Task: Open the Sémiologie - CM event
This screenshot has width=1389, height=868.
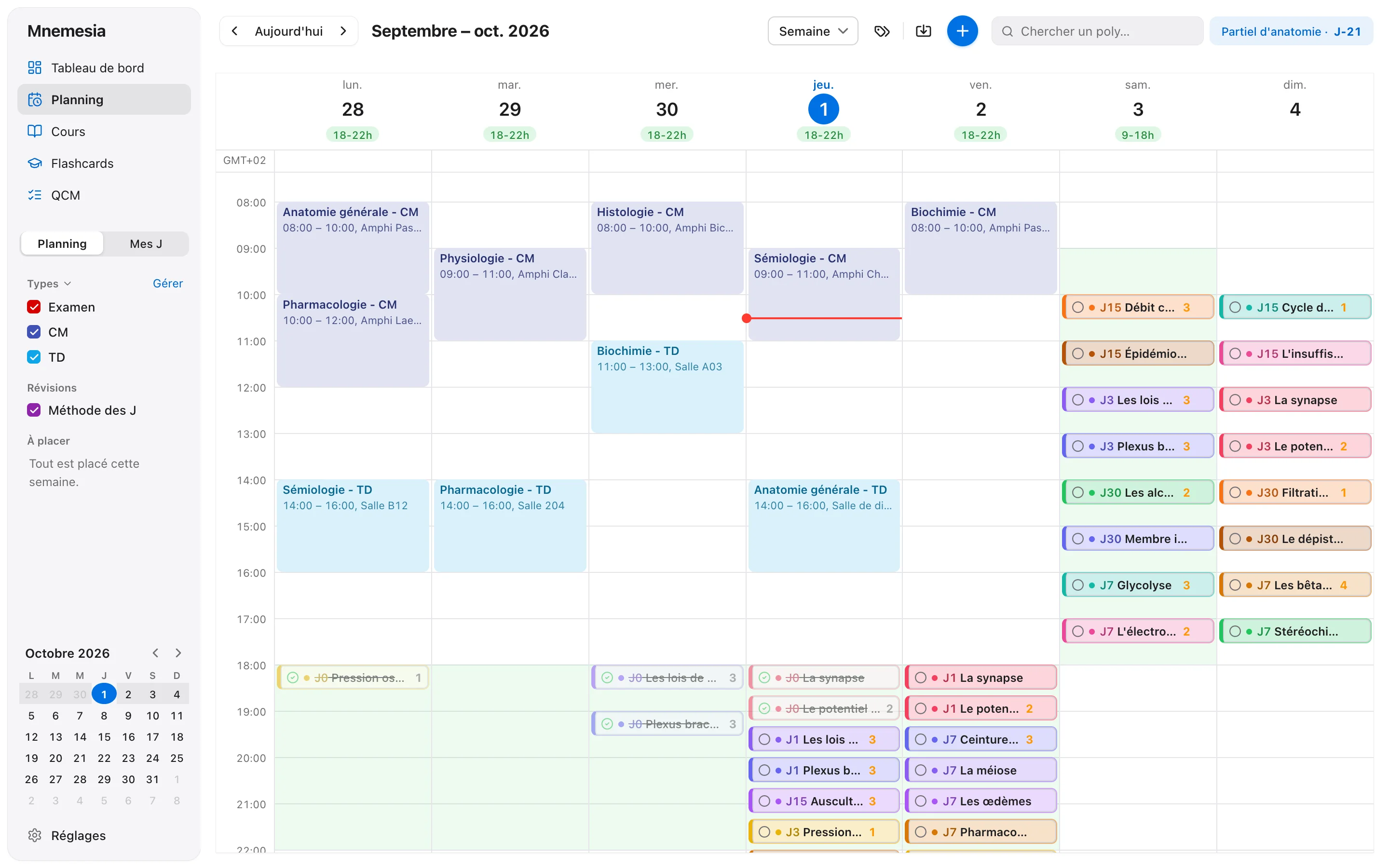Action: [x=824, y=294]
